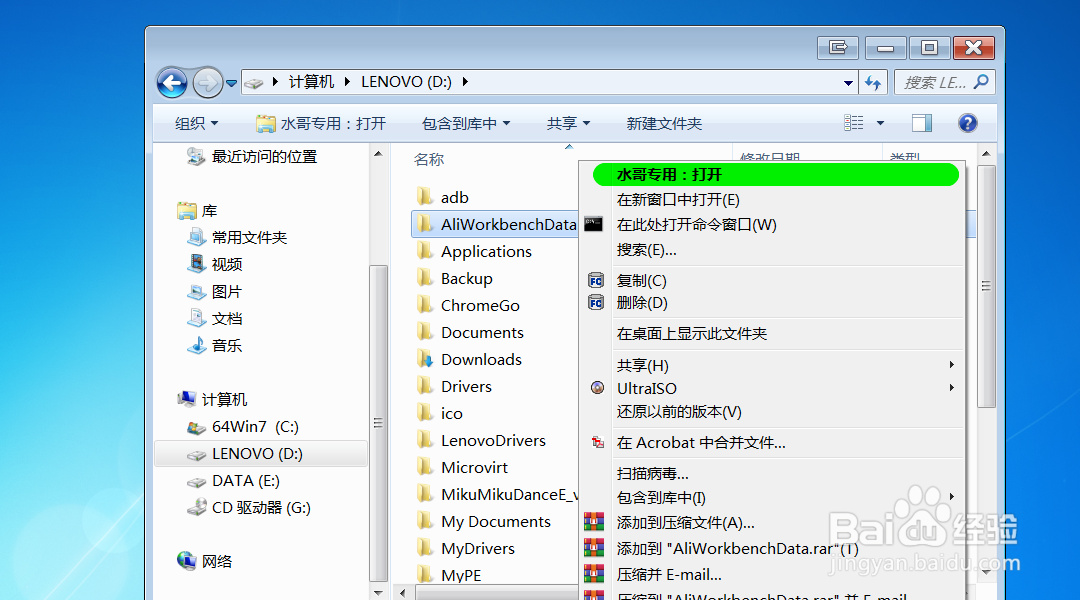This screenshot has width=1080, height=600.
Task: Choose 复制(C) in context menu
Action: tap(771, 280)
